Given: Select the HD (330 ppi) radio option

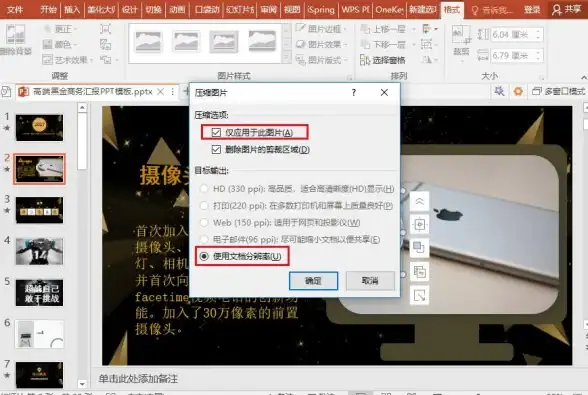Looking at the screenshot, I should 204,189.
